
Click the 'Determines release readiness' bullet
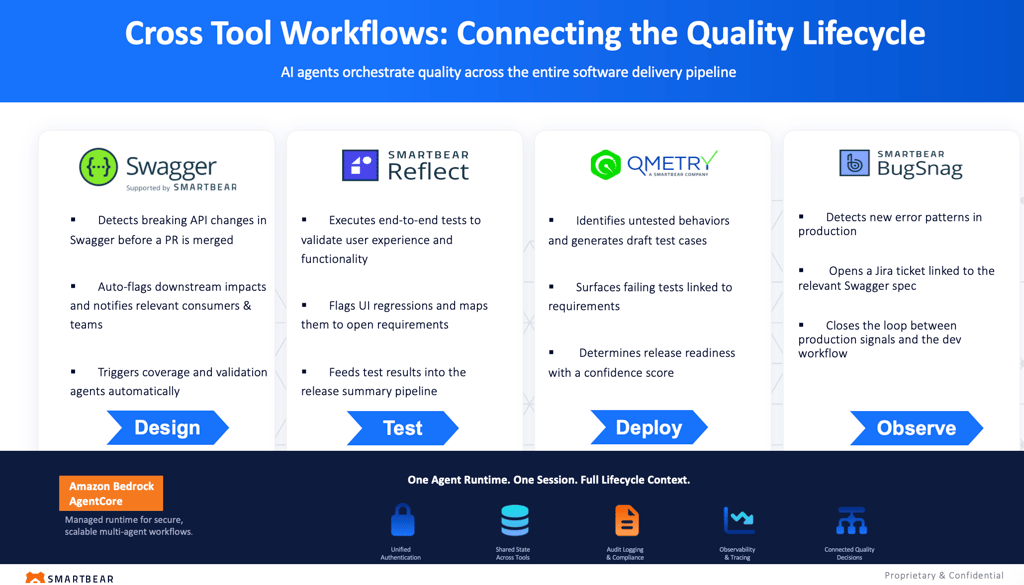(x=642, y=362)
